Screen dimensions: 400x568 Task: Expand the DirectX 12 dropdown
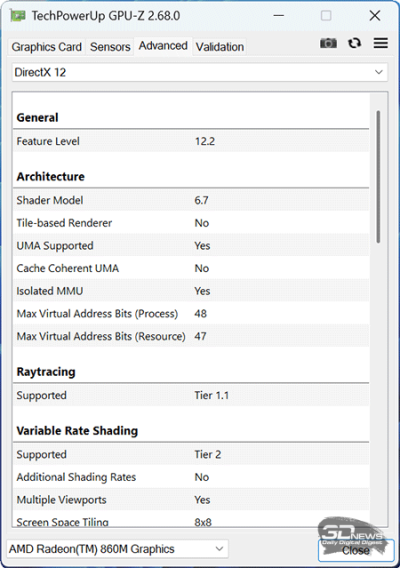pyautogui.click(x=200, y=72)
